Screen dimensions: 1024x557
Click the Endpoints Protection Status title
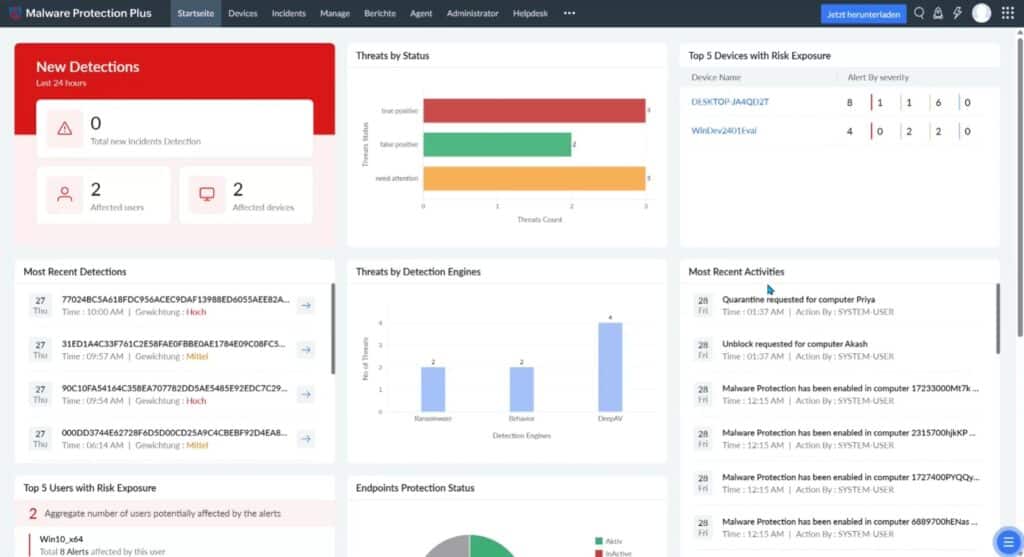tap(415, 488)
